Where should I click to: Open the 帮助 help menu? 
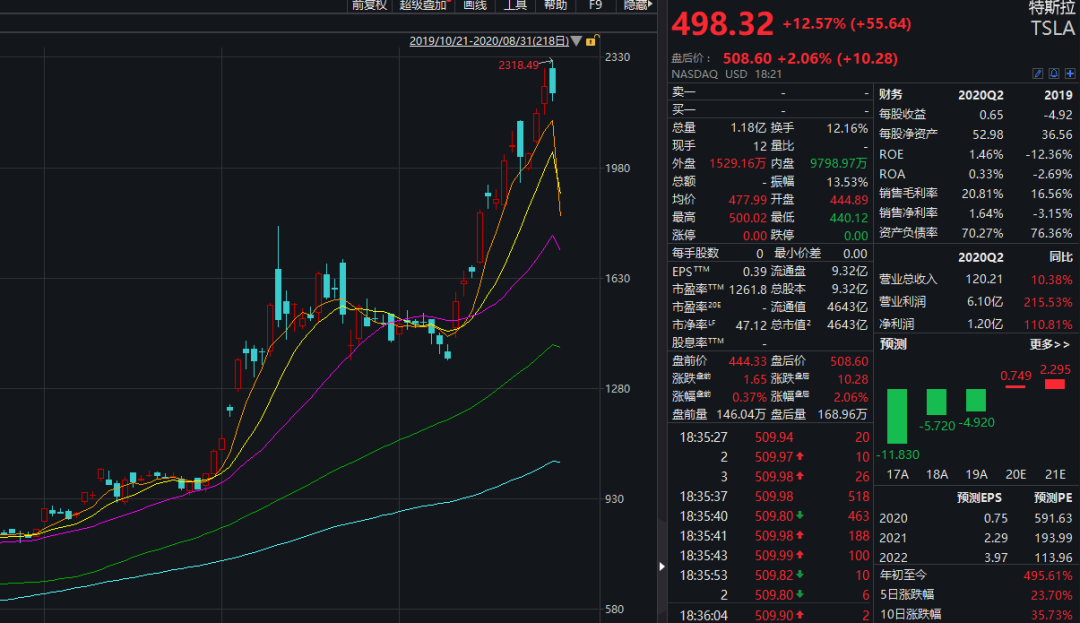[x=555, y=6]
